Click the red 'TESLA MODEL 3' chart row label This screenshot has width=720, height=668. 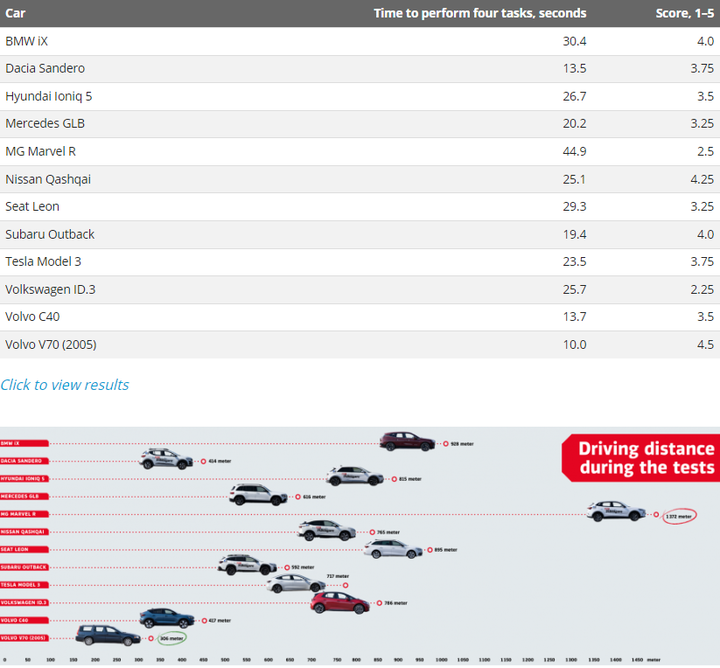pos(24,585)
